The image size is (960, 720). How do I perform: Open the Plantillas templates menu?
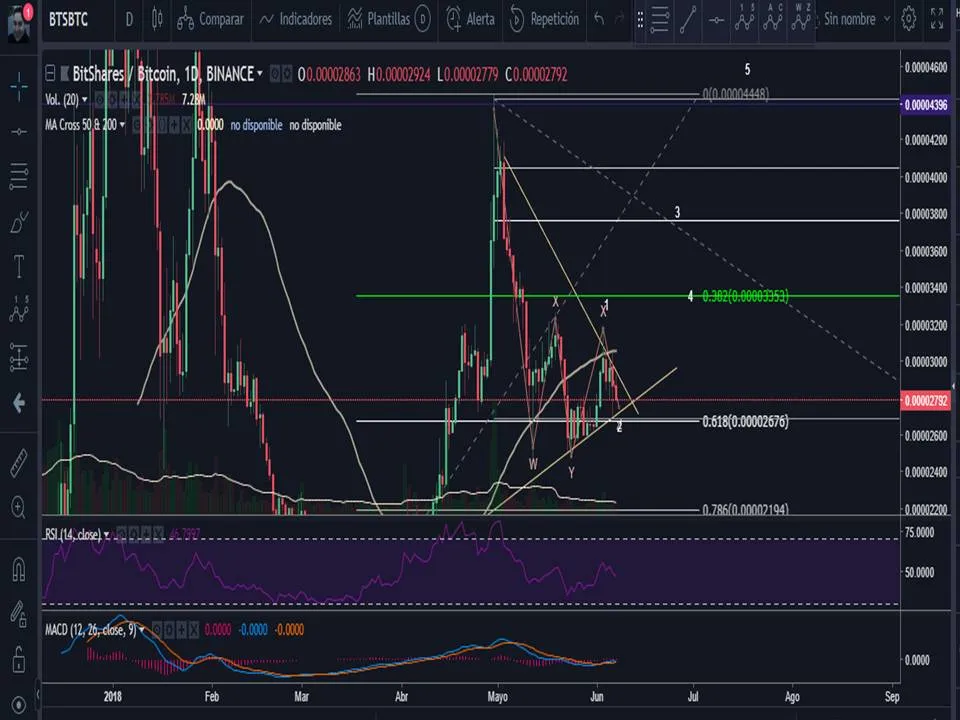pyautogui.click(x=379, y=19)
